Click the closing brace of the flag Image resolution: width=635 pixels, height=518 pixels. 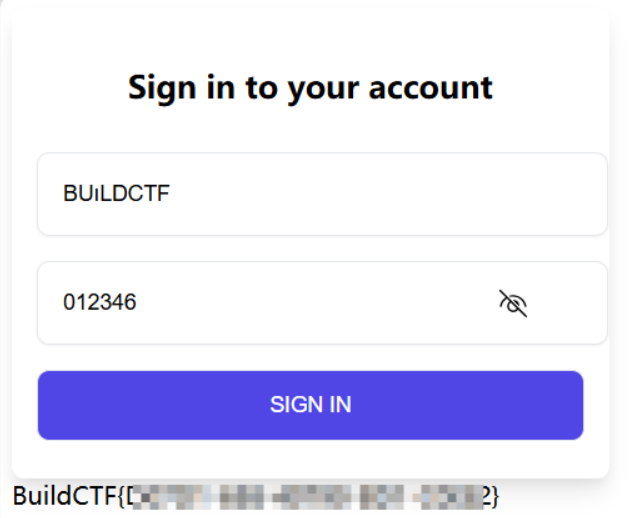tap(495, 497)
